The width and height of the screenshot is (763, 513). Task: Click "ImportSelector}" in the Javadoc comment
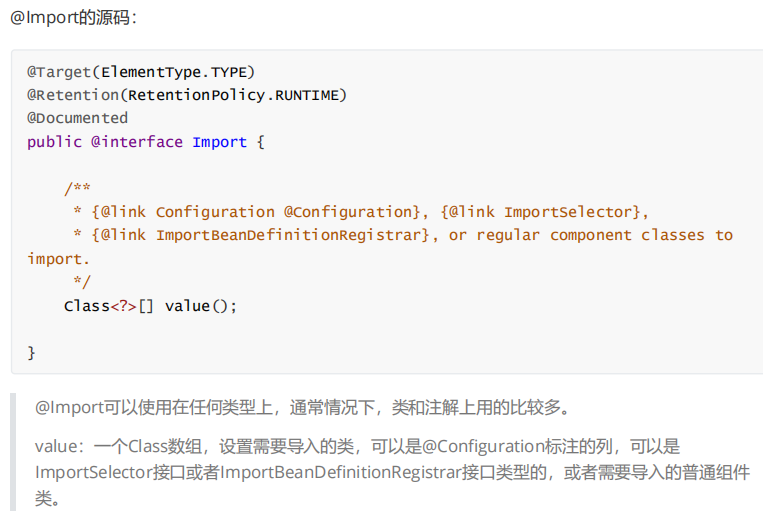(571, 212)
